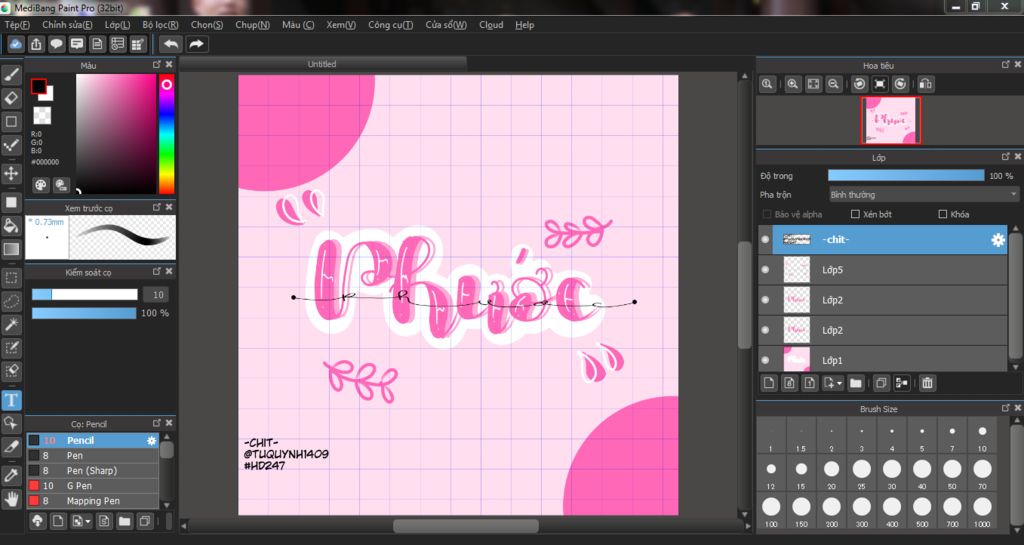Click the navigator canvas thumbnail
1024x545 pixels.
pos(891,120)
